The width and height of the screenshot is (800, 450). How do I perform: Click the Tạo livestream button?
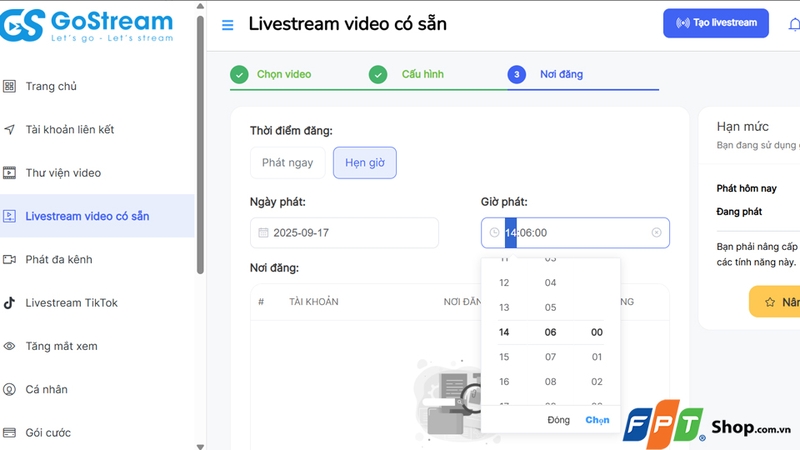click(716, 23)
